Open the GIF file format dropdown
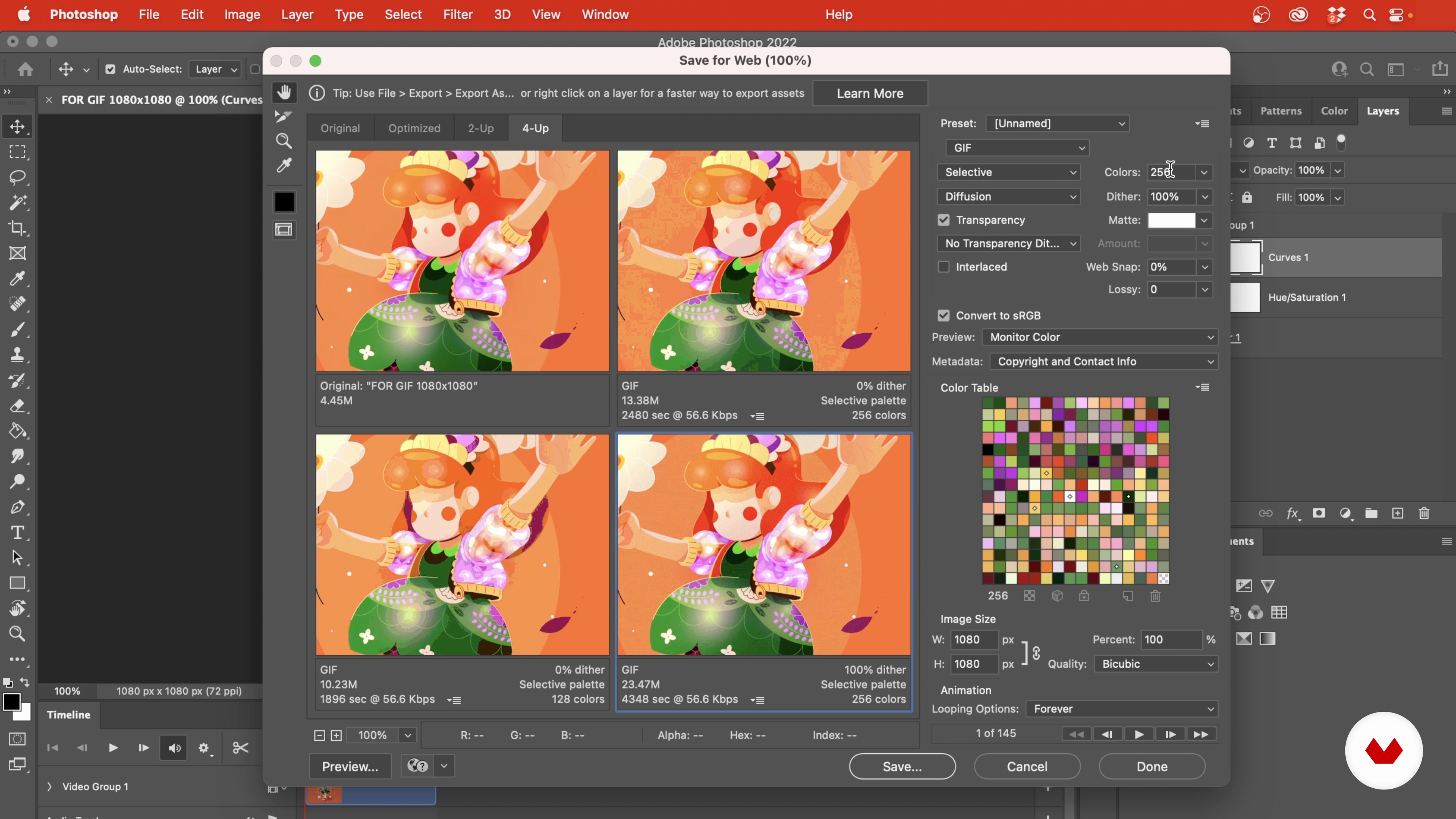Image resolution: width=1456 pixels, height=819 pixels. tap(1017, 147)
